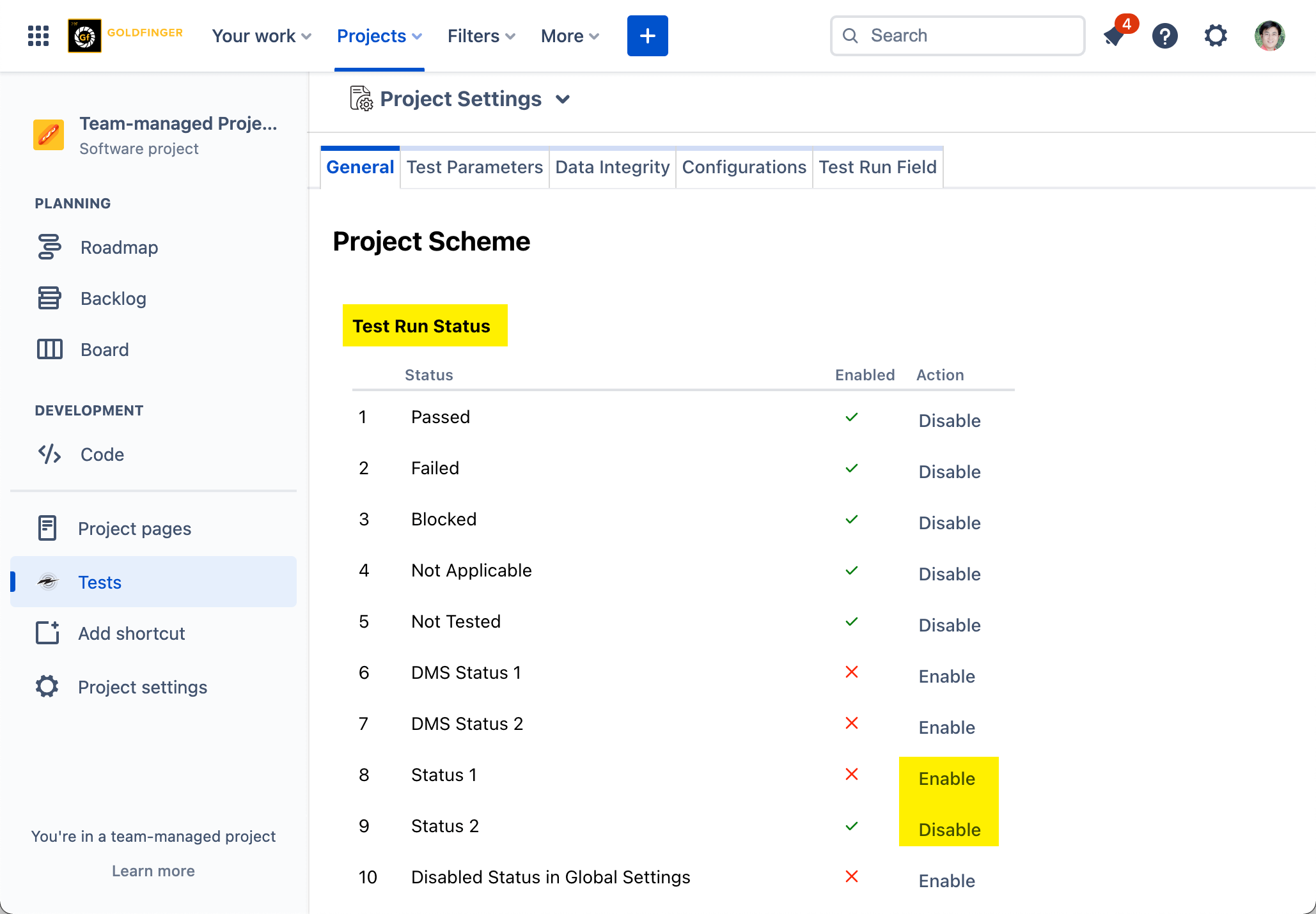Open the help question mark icon
This screenshot has width=1316, height=914.
[x=1165, y=36]
